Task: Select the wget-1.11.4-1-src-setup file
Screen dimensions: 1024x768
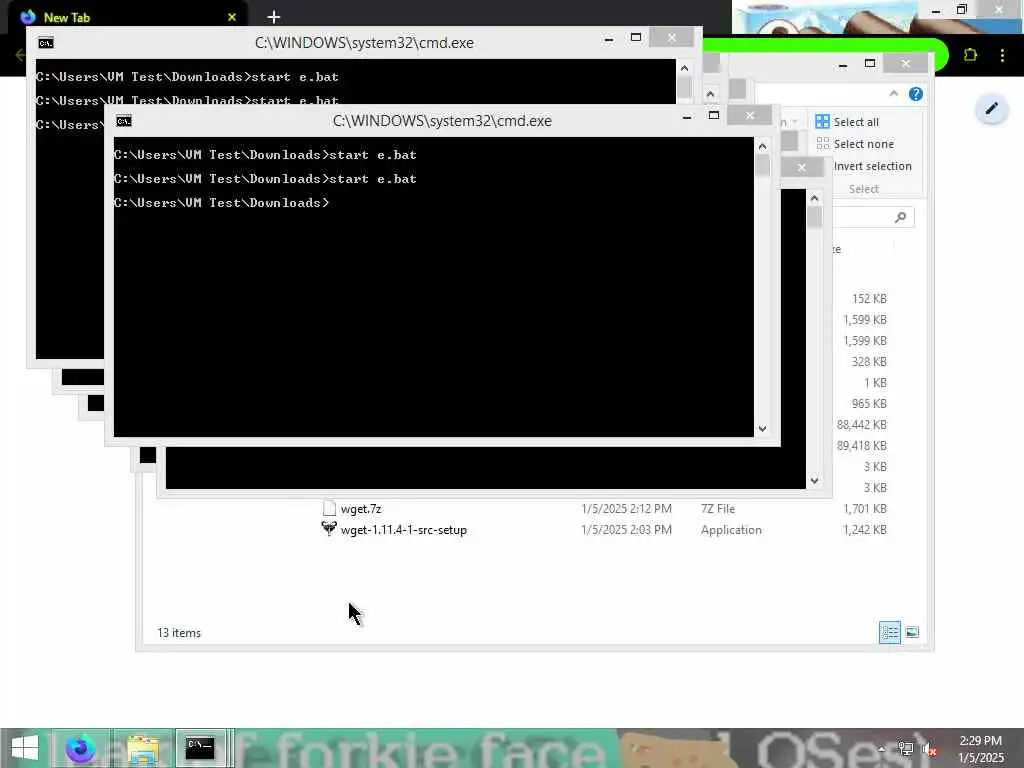Action: pos(404,530)
